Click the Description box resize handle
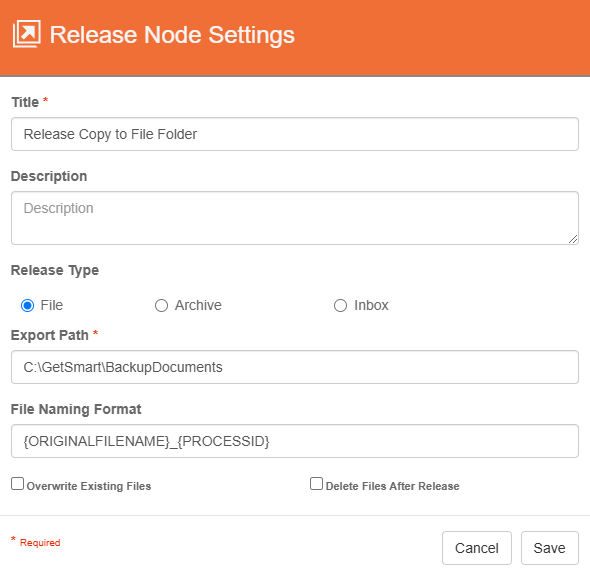The image size is (590, 574). tap(573, 239)
